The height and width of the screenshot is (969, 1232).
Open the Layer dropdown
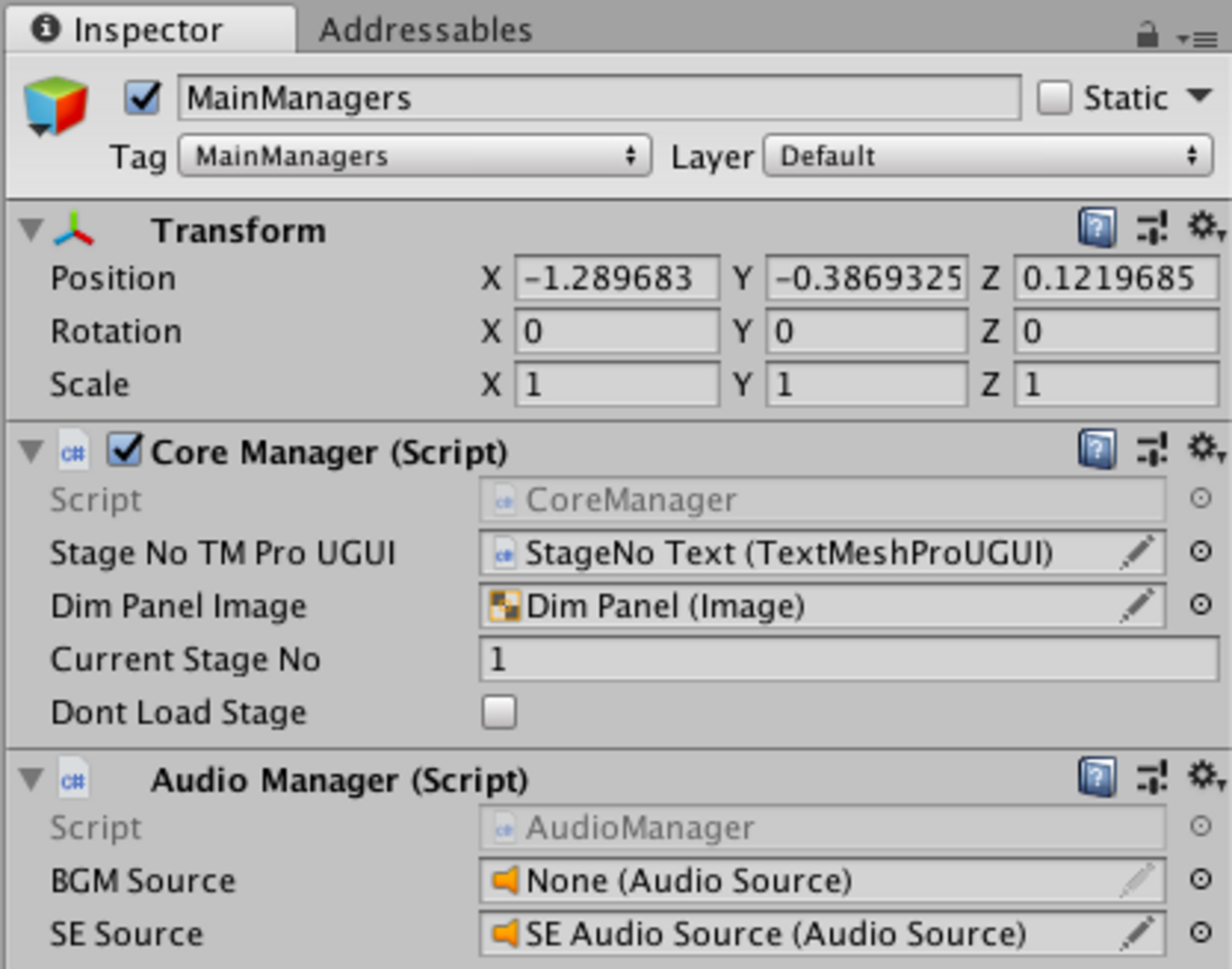(987, 156)
